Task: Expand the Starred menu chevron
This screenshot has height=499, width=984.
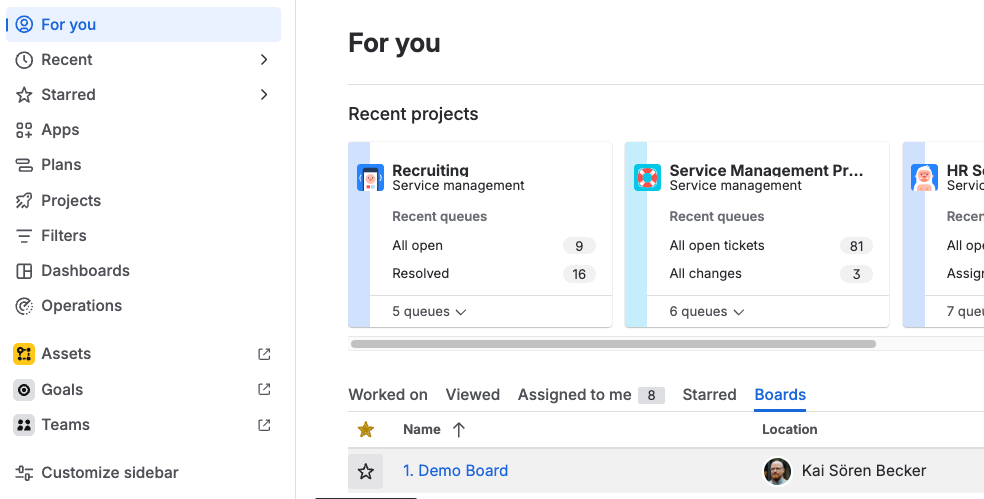Action: click(x=264, y=95)
